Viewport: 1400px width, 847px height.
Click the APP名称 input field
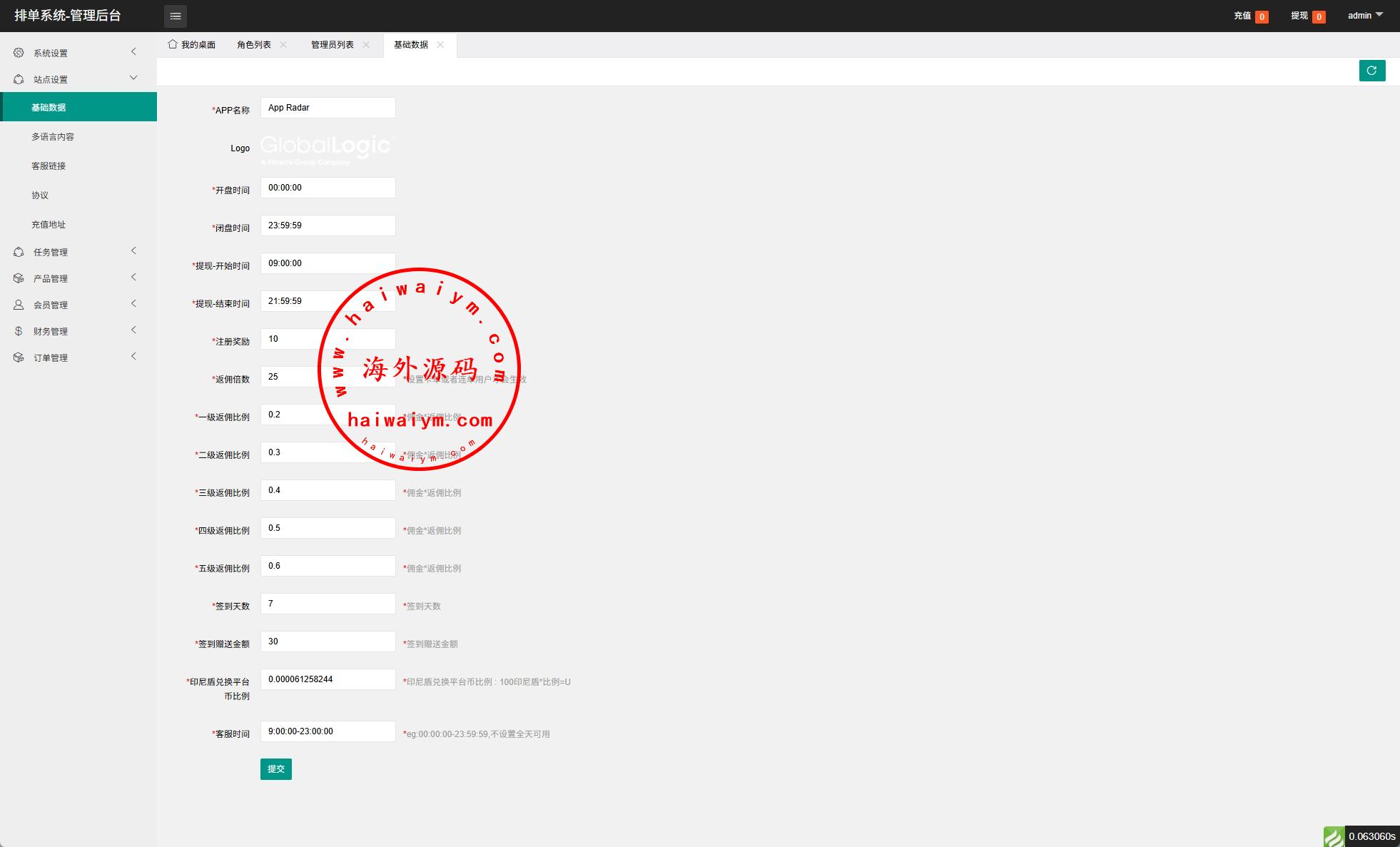point(328,108)
